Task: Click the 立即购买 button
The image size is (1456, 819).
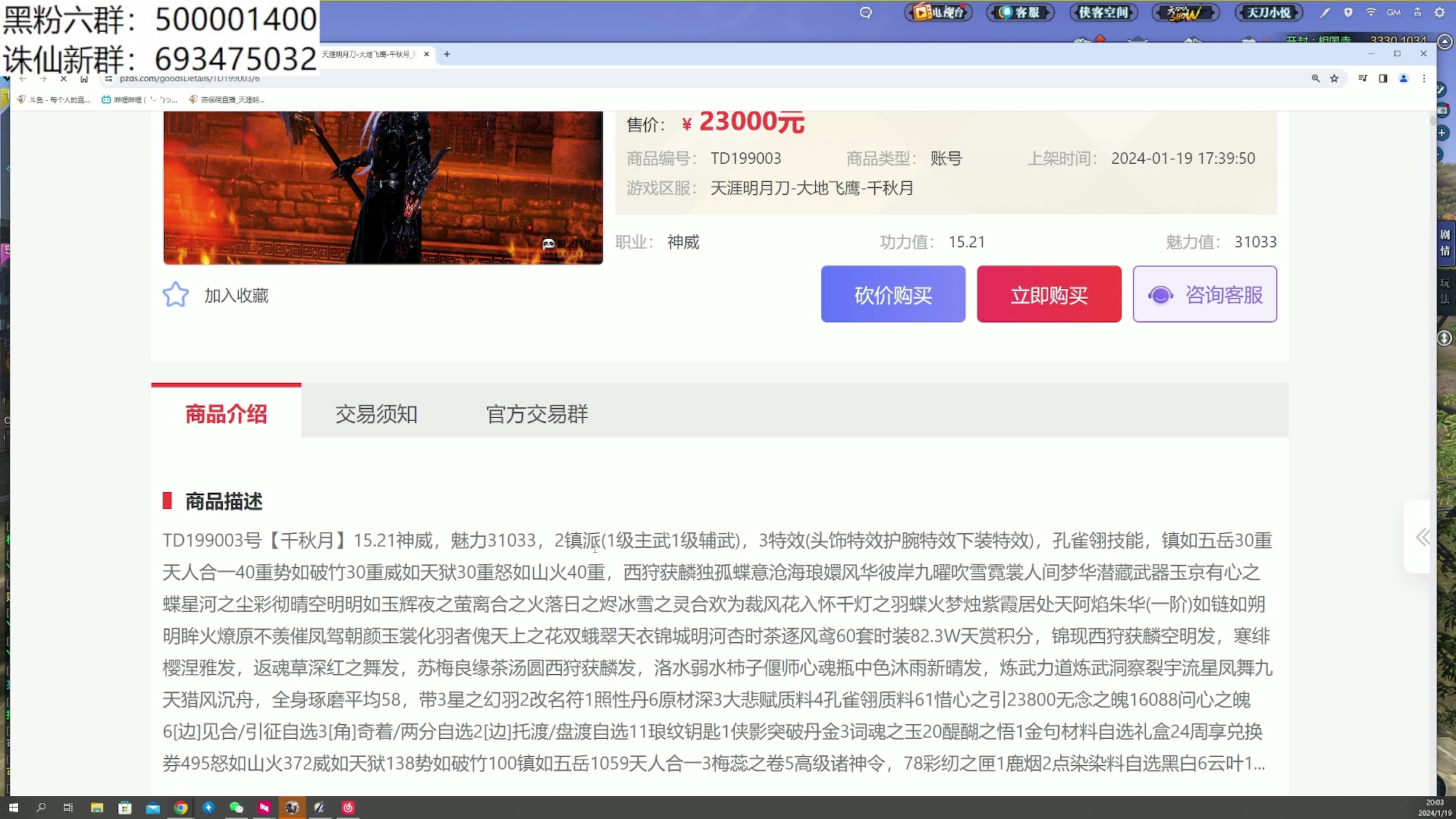Action: click(x=1049, y=294)
